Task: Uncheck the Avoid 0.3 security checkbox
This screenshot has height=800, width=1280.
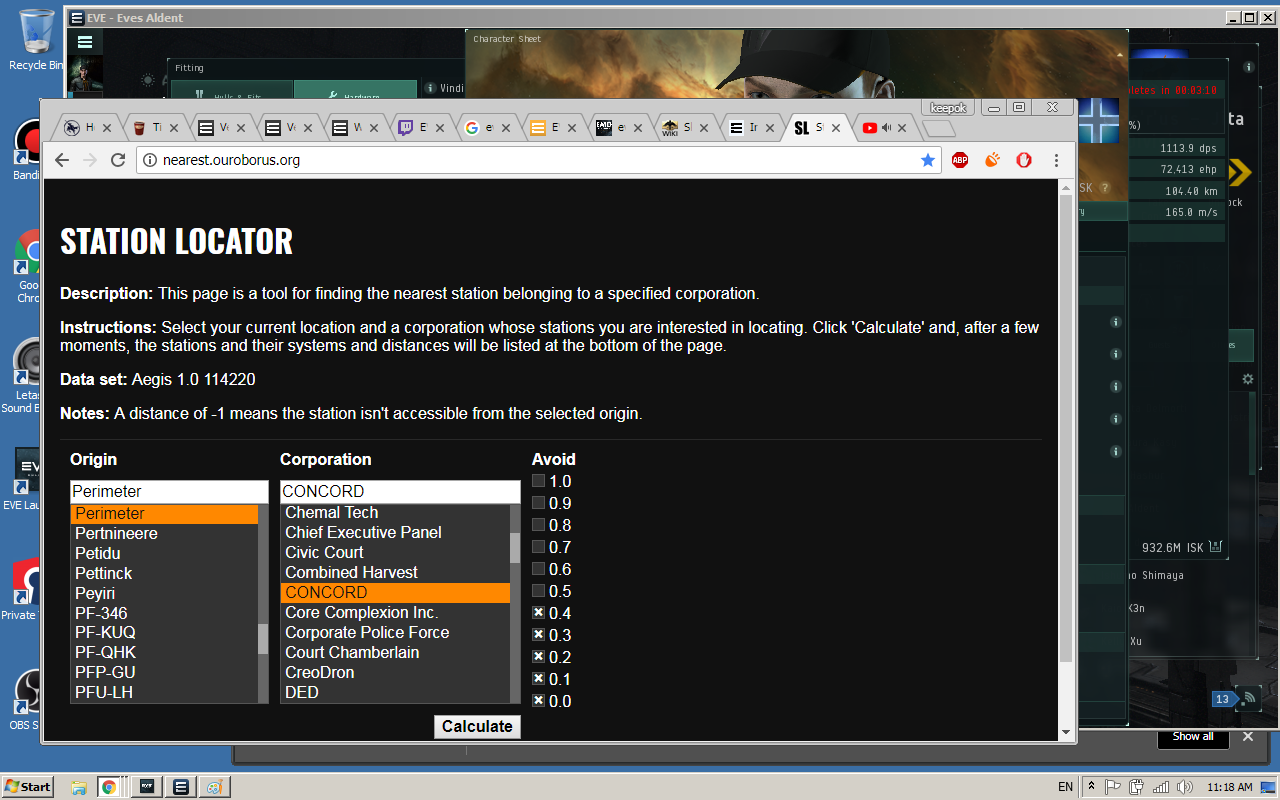Action: (x=539, y=635)
